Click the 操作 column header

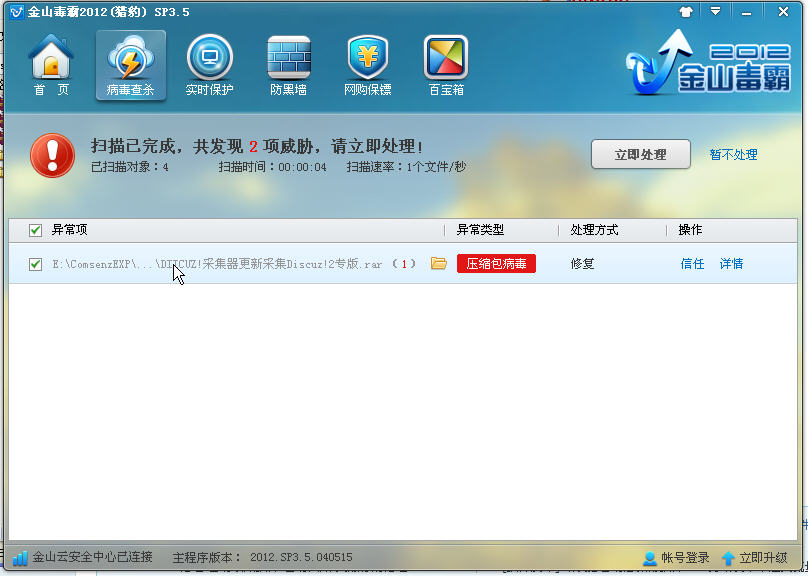691,230
